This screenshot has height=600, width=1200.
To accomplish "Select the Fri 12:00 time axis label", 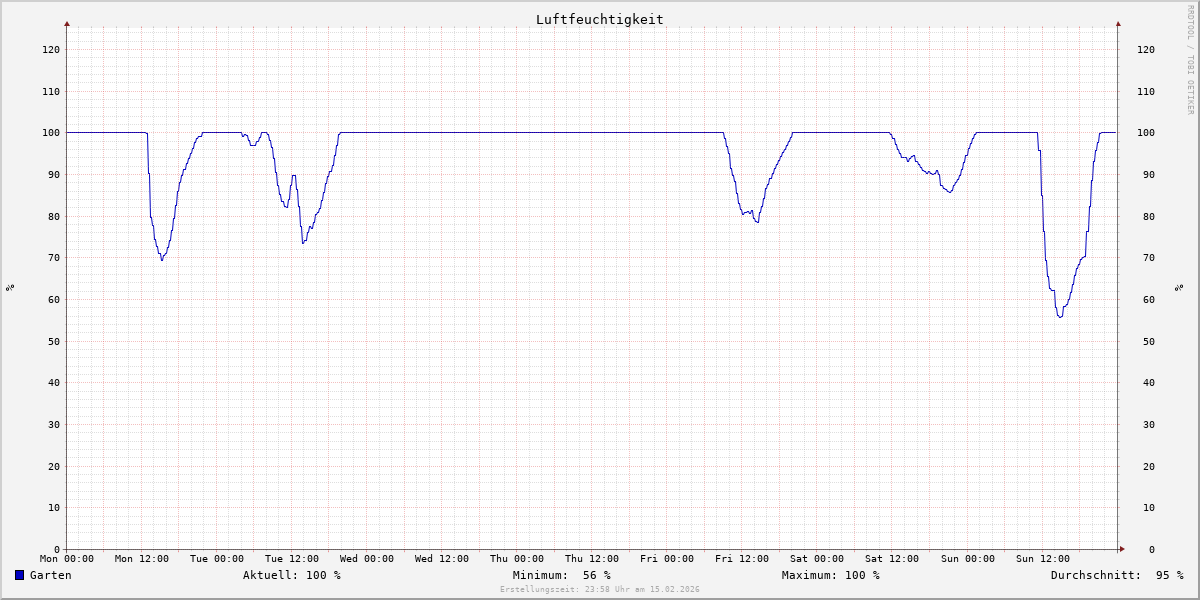I will [x=742, y=558].
